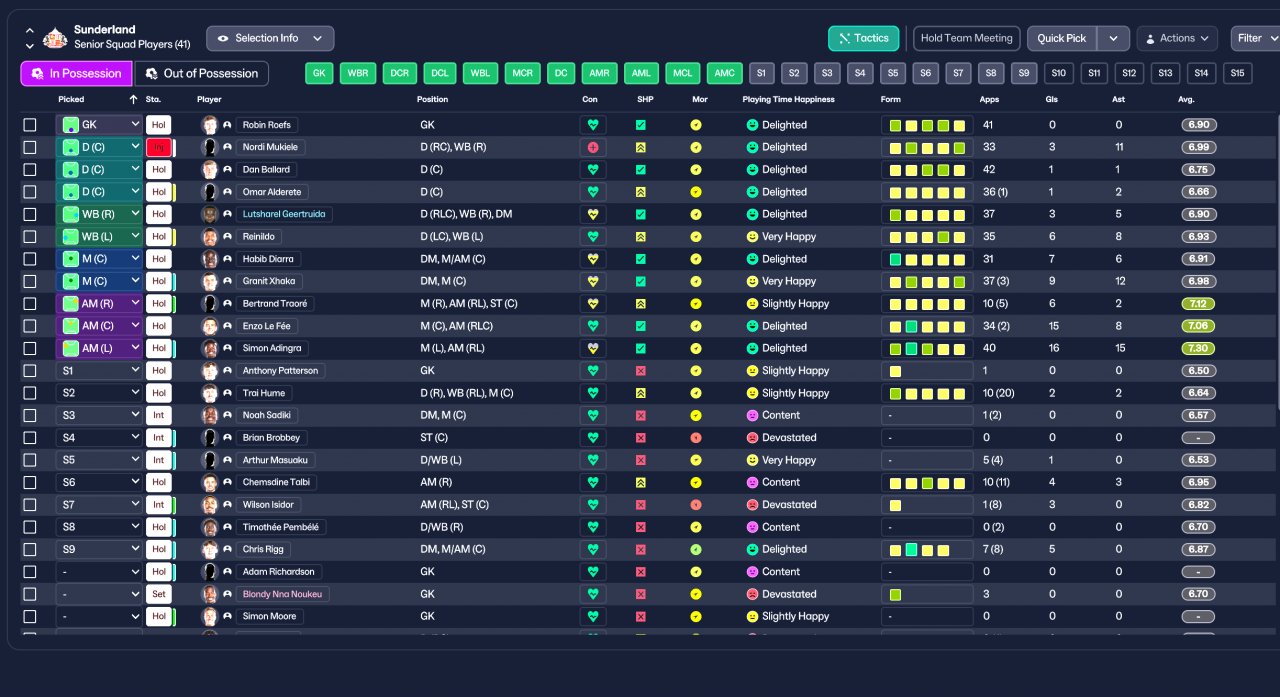The width and height of the screenshot is (1280, 697).
Task: Open the Tactics screen button
Action: [x=864, y=38]
